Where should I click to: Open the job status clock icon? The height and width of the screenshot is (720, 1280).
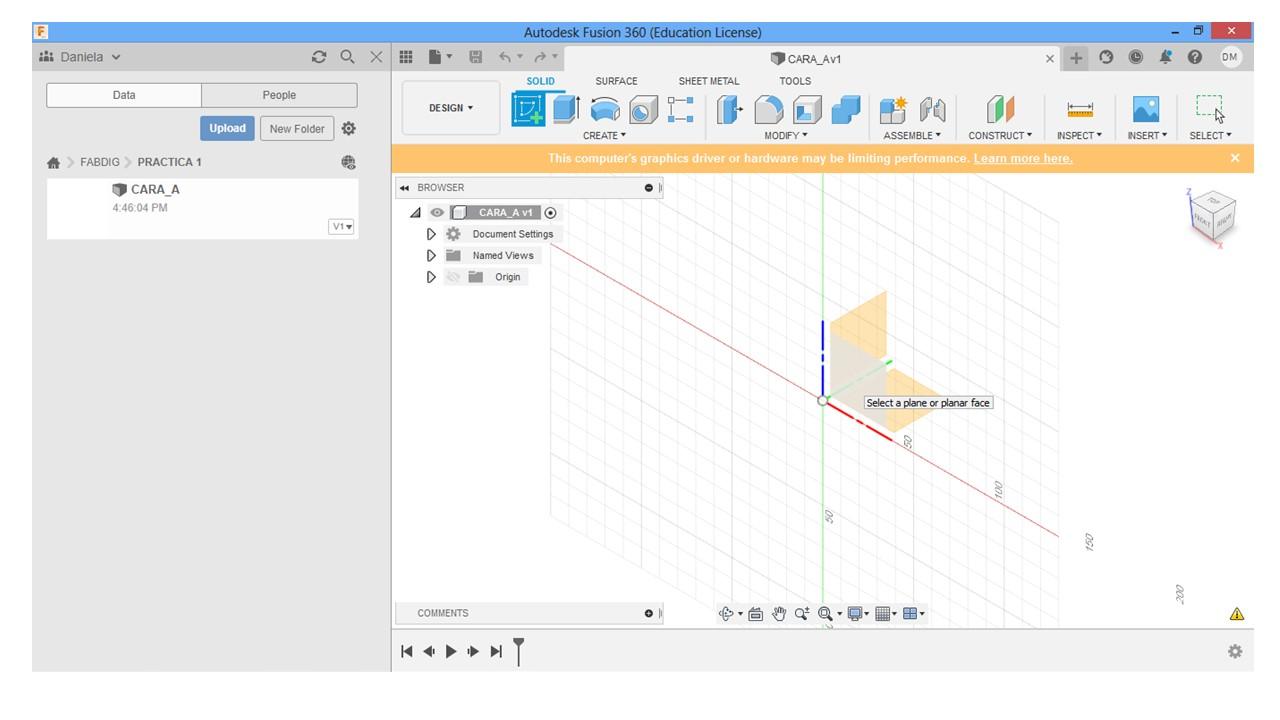pos(1136,58)
